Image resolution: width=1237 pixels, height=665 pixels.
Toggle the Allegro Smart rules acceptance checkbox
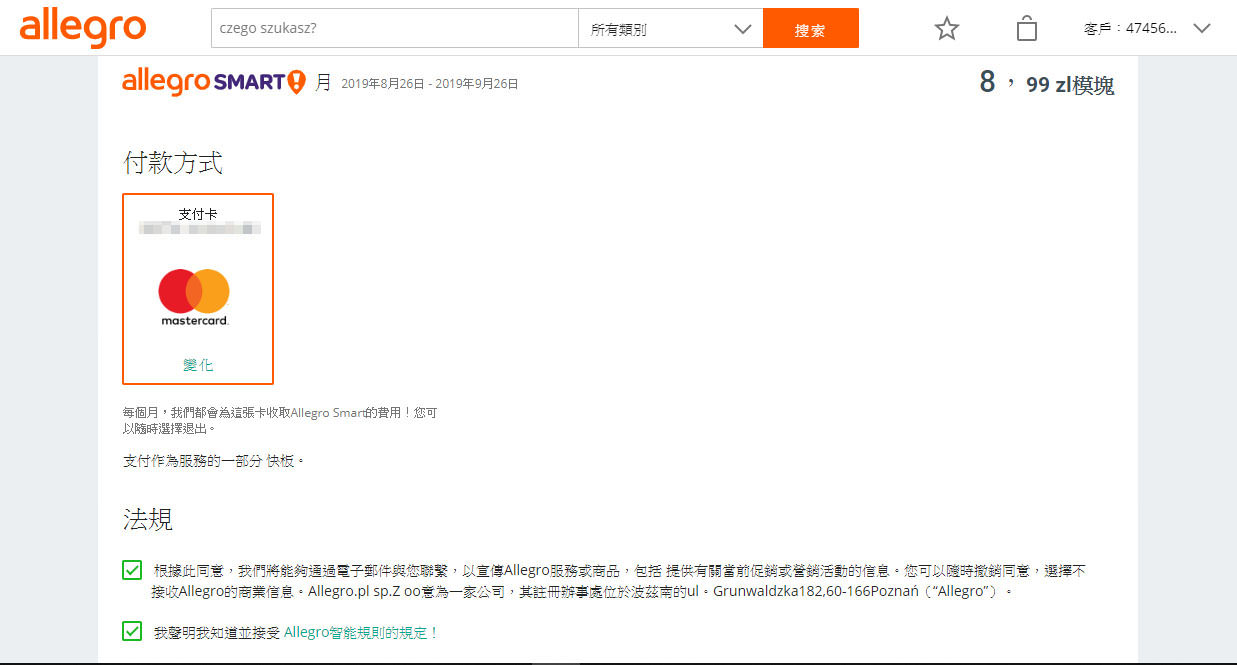(132, 631)
